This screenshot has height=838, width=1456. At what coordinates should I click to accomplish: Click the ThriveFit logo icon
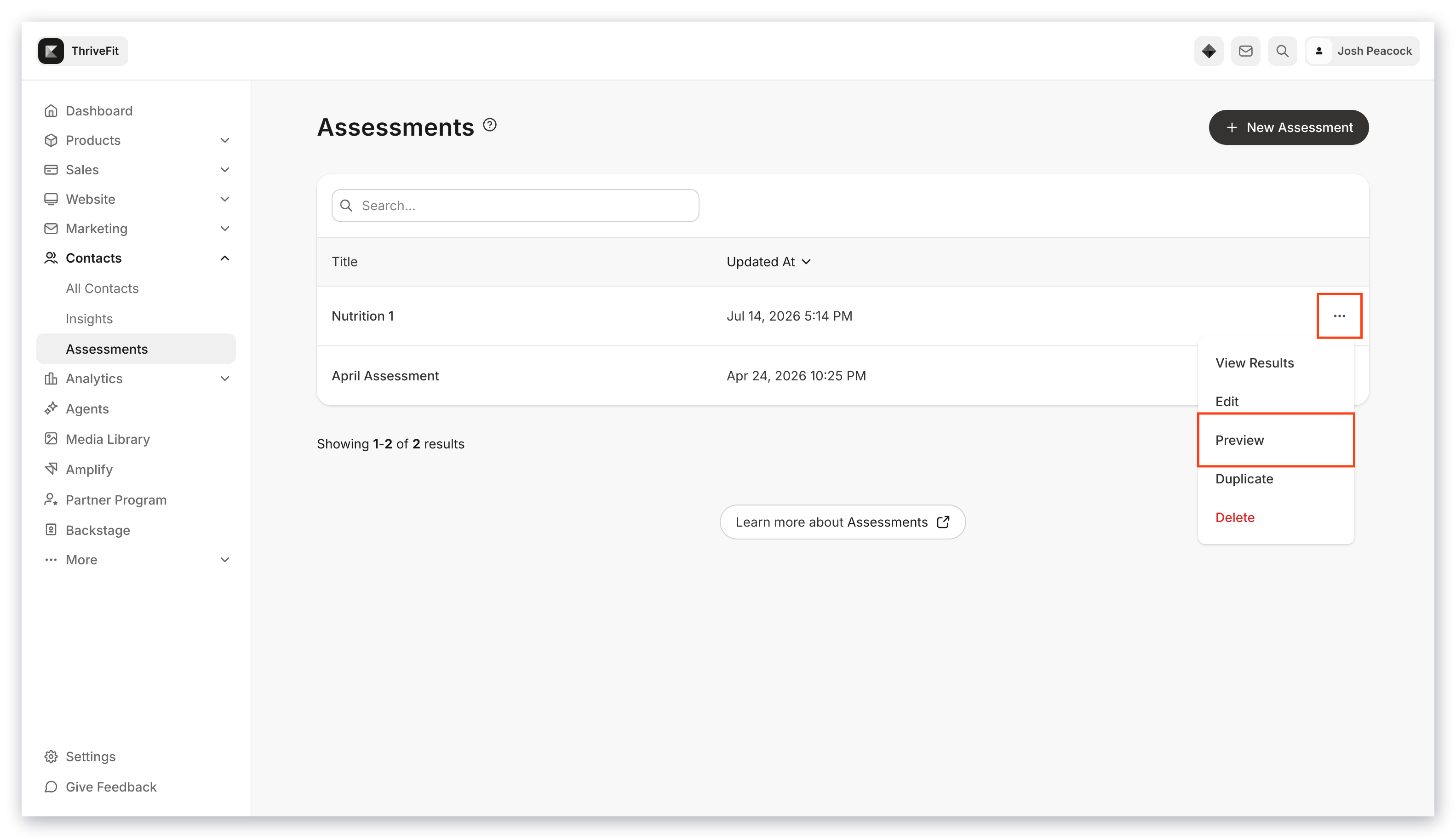click(51, 51)
